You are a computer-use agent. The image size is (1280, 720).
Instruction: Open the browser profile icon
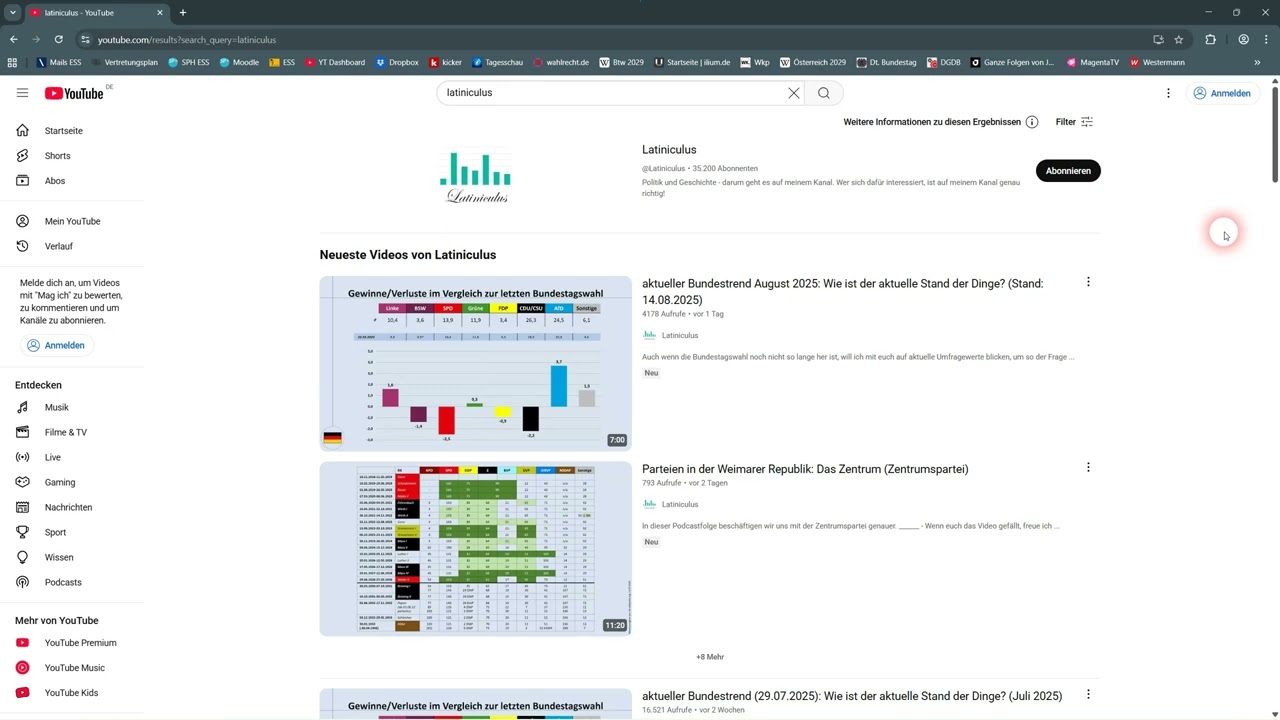(1243, 40)
